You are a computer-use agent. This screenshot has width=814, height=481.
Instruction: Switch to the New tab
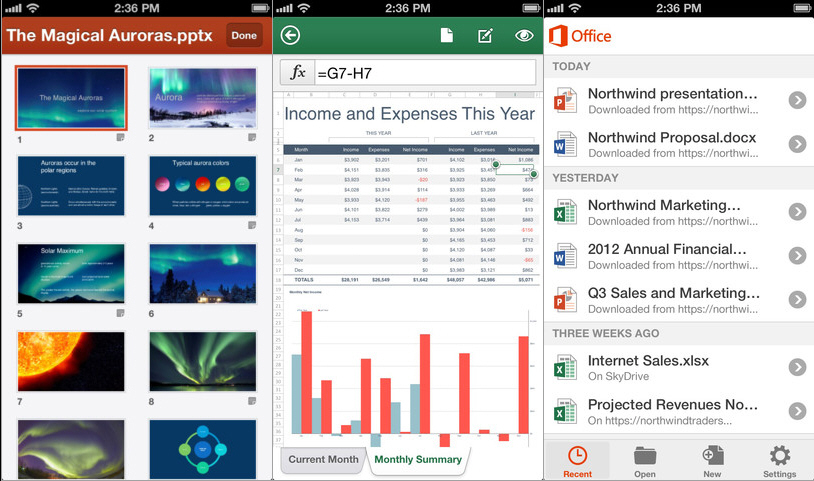(712, 461)
